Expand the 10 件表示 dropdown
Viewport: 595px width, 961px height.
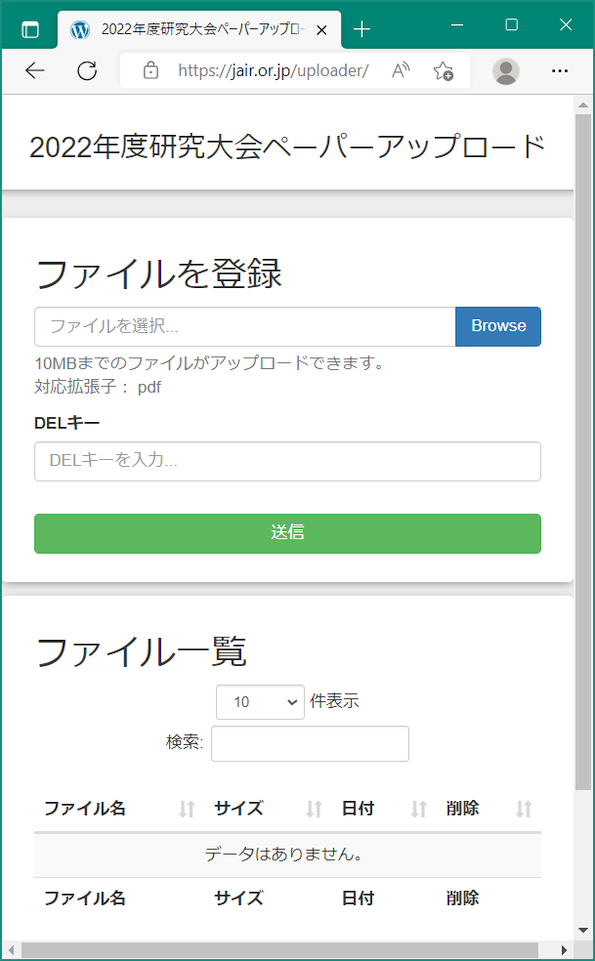pos(260,702)
